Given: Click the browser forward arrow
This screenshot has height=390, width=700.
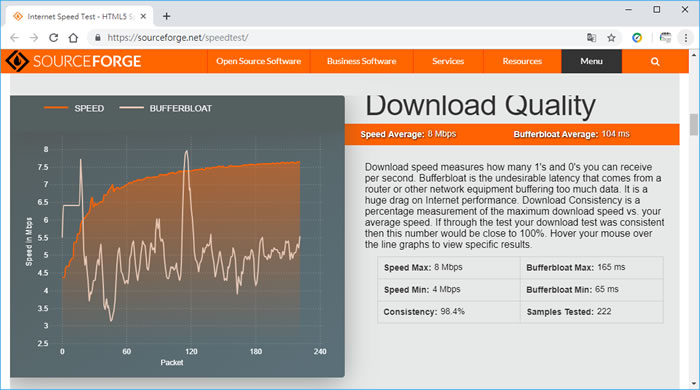Looking at the screenshot, I should [34, 38].
